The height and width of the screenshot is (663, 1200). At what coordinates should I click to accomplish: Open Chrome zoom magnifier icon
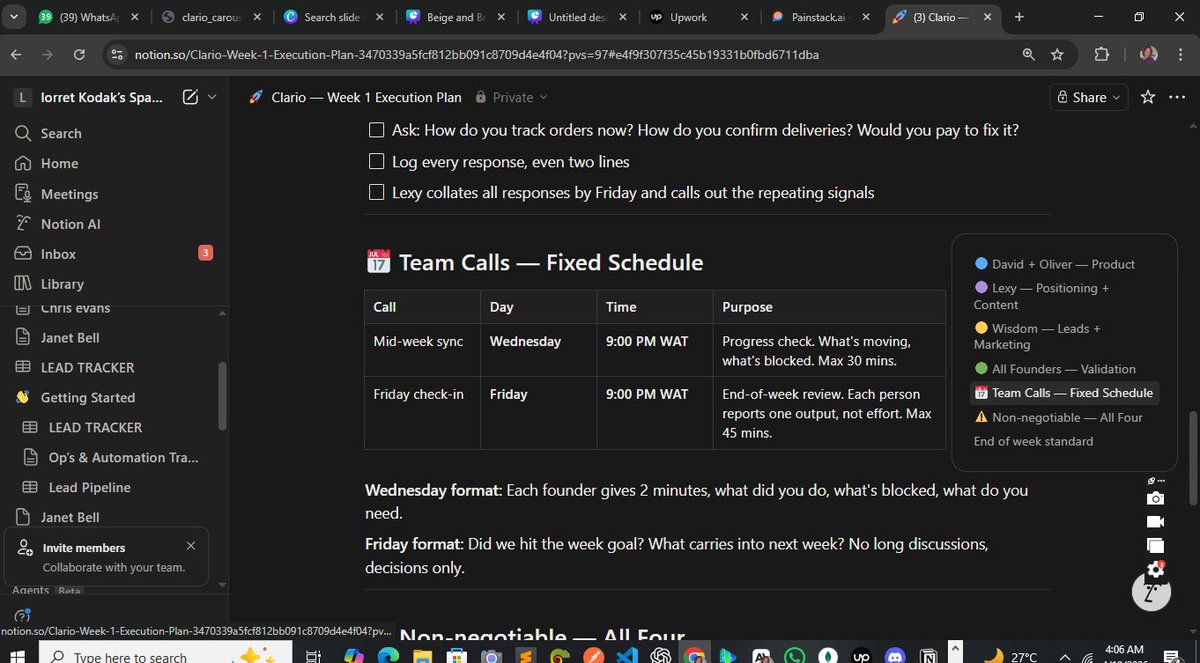(1029, 55)
